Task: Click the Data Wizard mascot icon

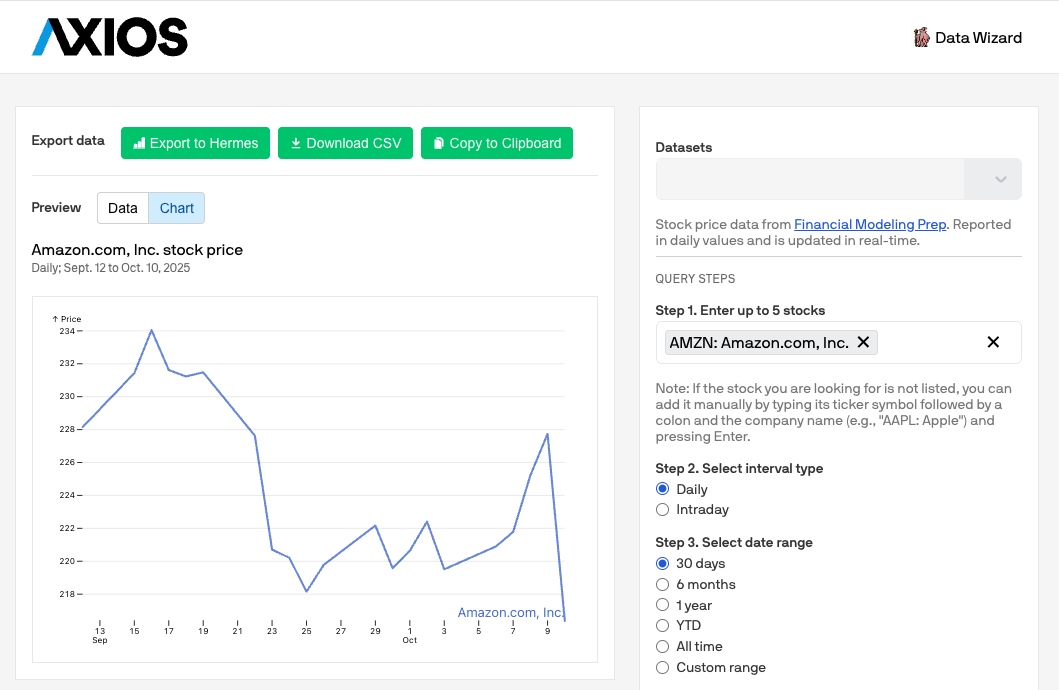Action: (920, 37)
